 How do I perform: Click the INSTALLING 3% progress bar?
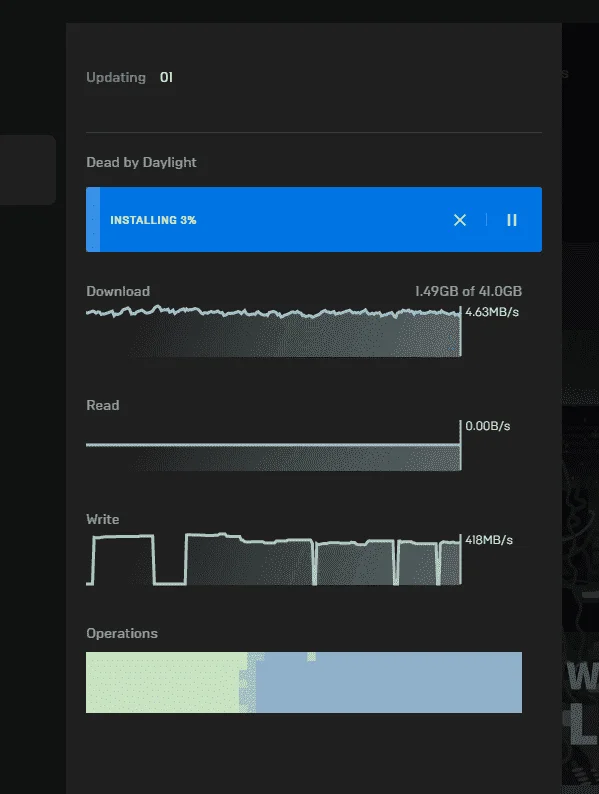(x=314, y=219)
